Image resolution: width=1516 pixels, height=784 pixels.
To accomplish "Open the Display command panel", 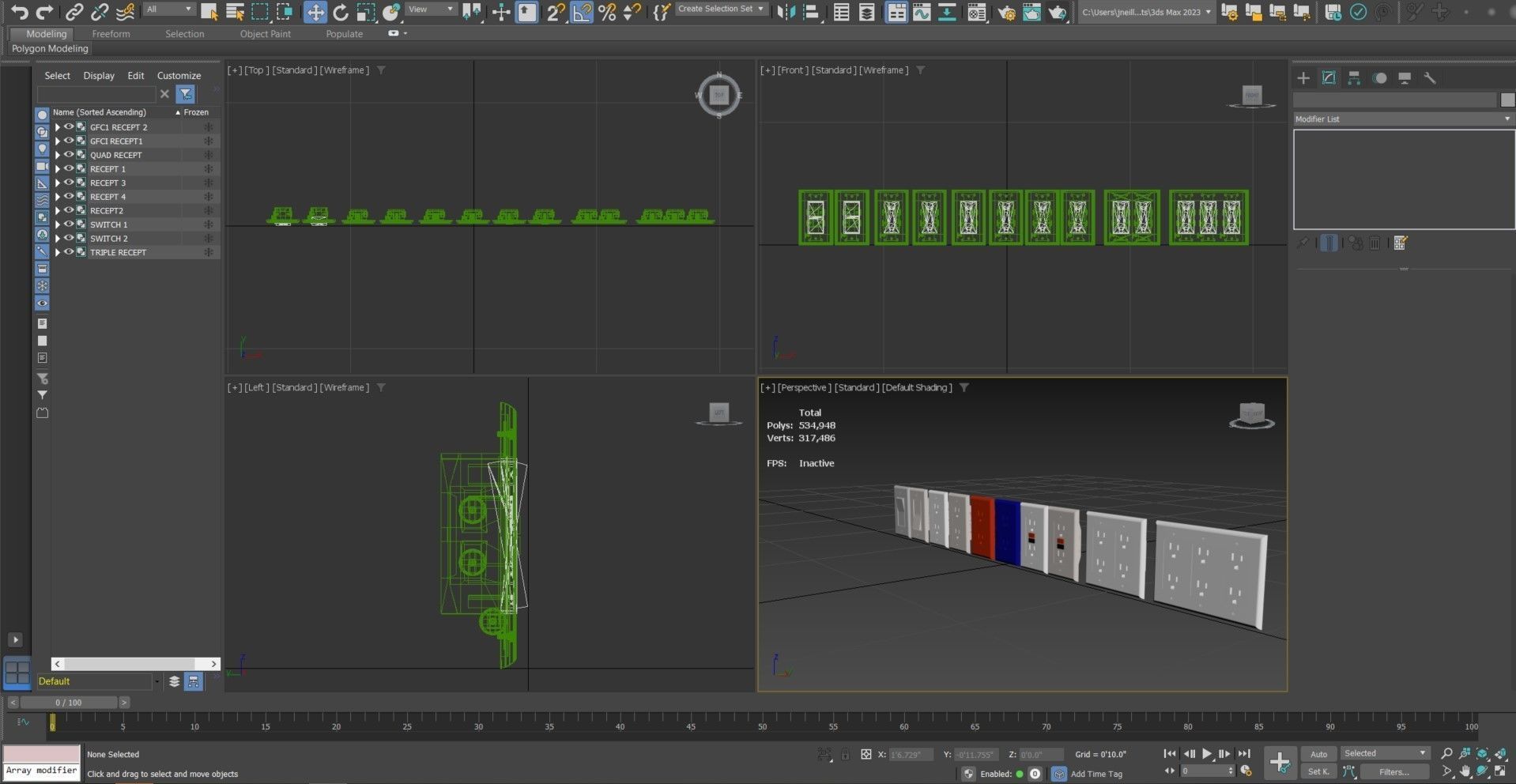I will [1405, 77].
